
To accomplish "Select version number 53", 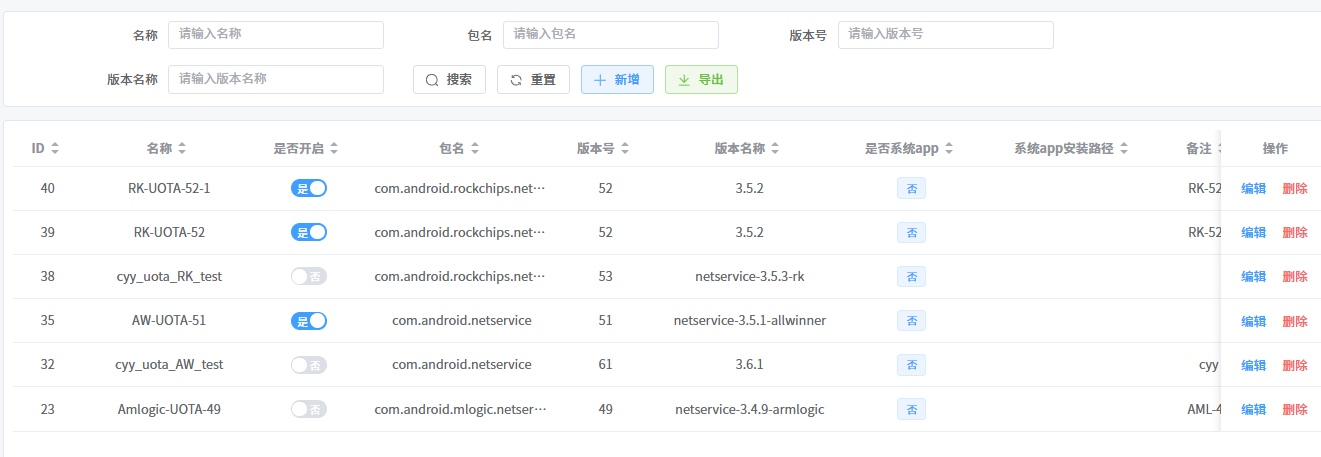I will click(605, 276).
